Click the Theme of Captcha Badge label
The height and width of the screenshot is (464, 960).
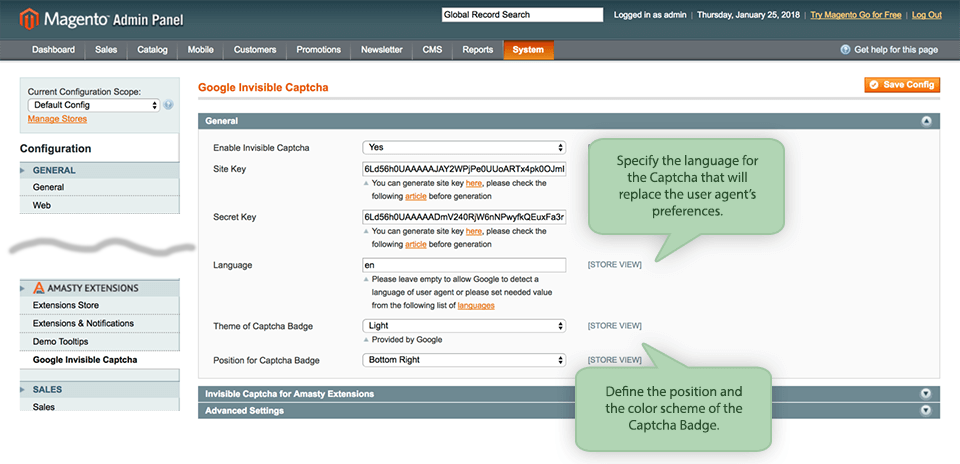tap(263, 326)
